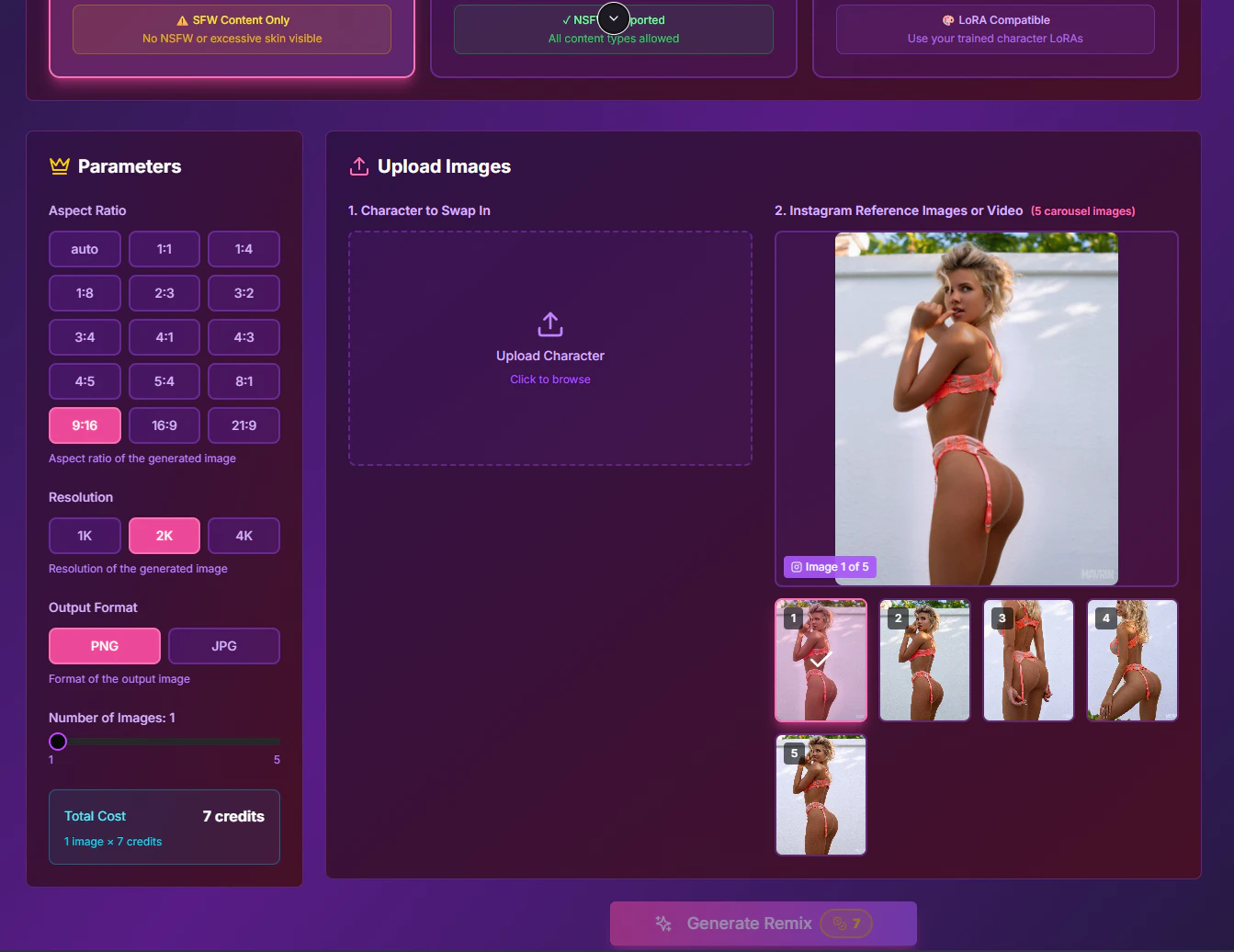The height and width of the screenshot is (952, 1234).
Task: Click the '(5 carousel images)' label
Action: (x=1082, y=211)
